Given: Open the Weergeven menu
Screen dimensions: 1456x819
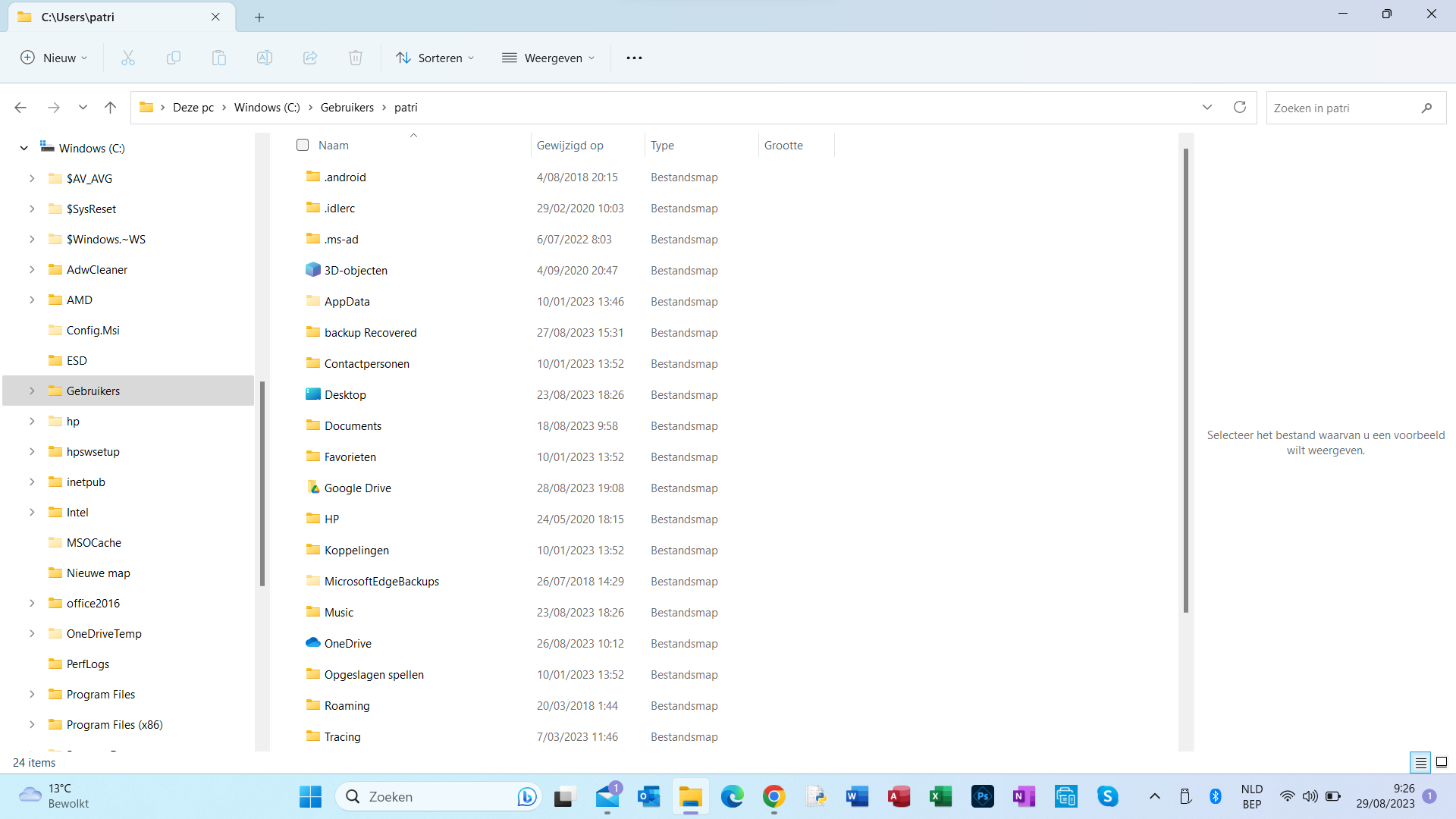Looking at the screenshot, I should click(x=548, y=58).
